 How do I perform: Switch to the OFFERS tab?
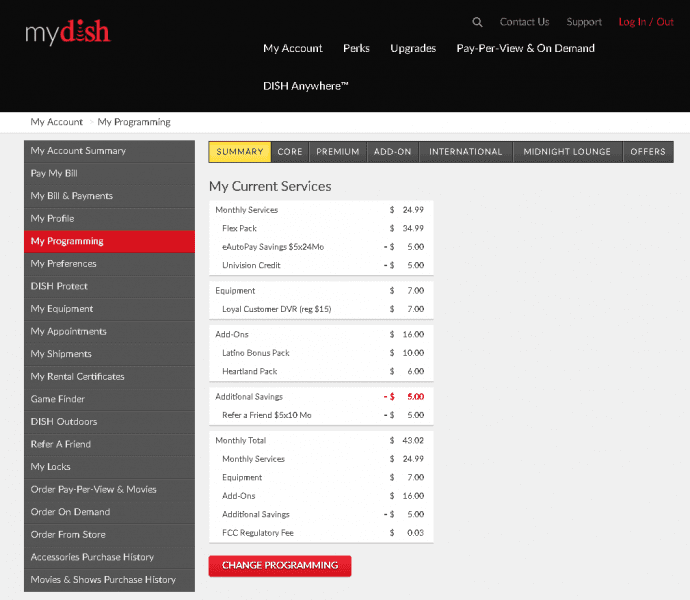click(x=648, y=152)
